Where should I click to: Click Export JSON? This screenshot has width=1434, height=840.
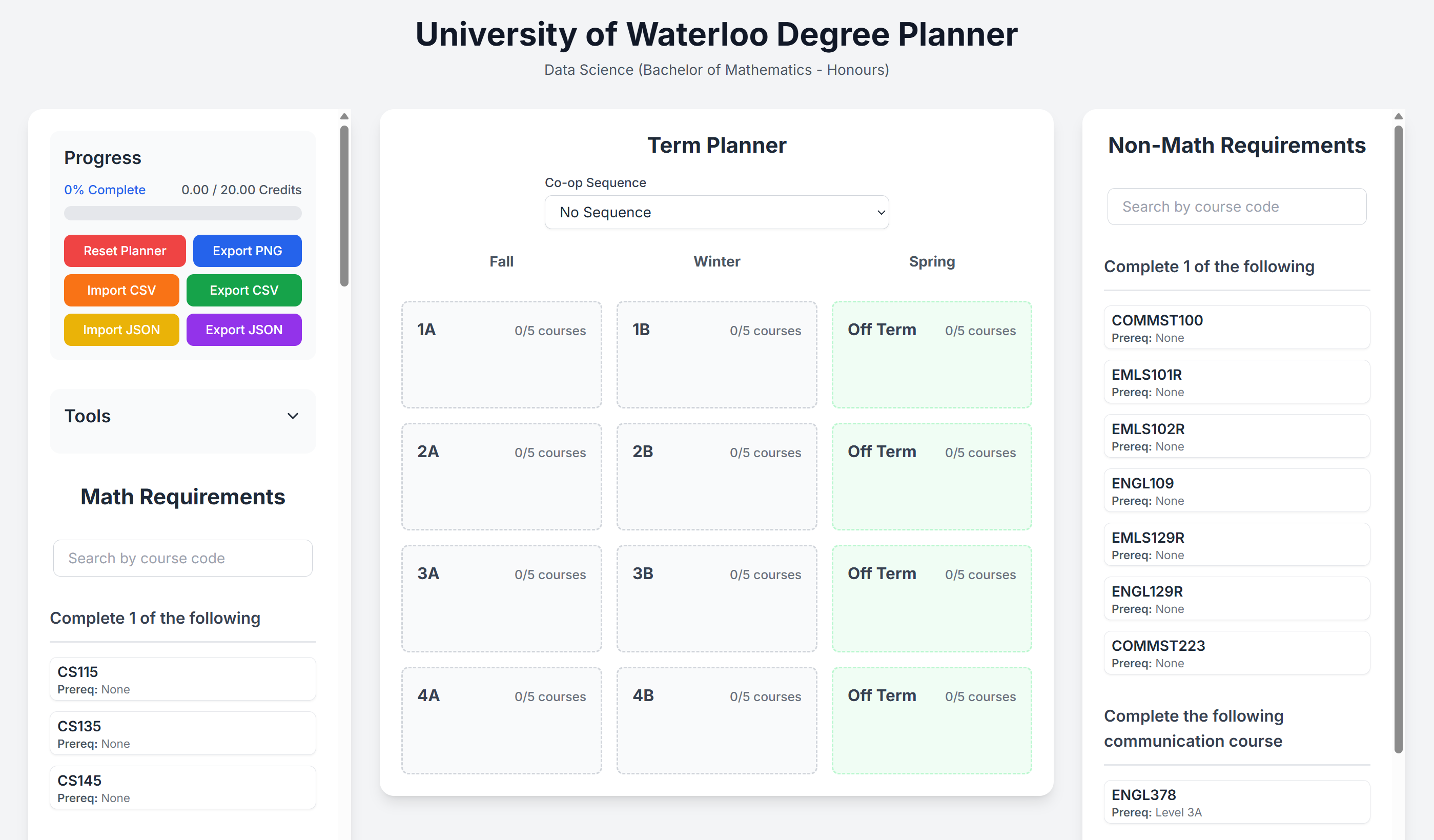point(243,329)
